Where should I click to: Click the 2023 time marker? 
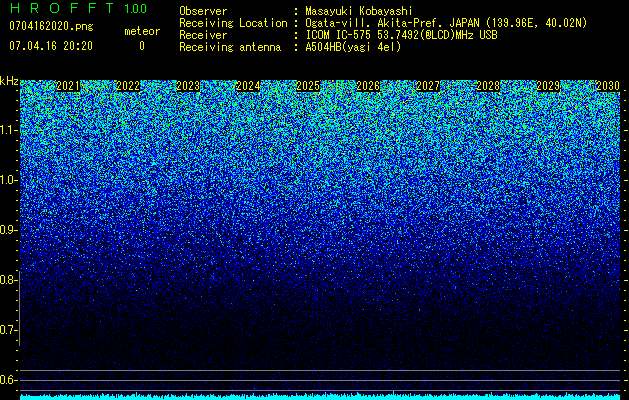click(188, 86)
